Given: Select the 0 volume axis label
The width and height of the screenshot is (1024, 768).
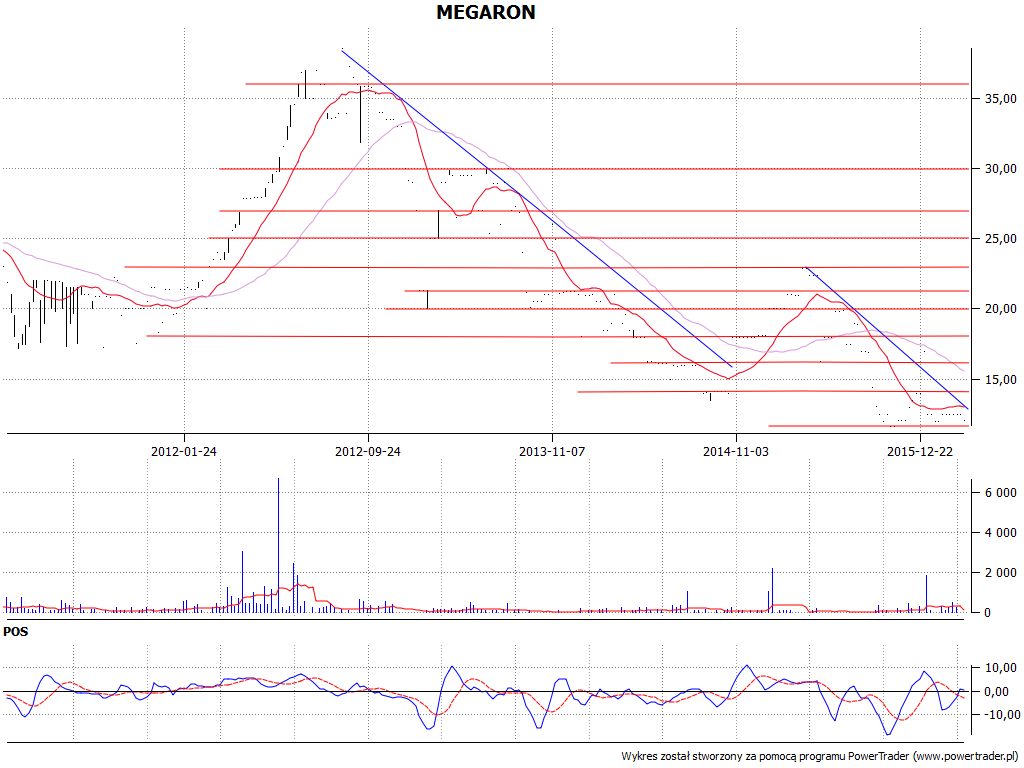Looking at the screenshot, I should coord(988,613).
